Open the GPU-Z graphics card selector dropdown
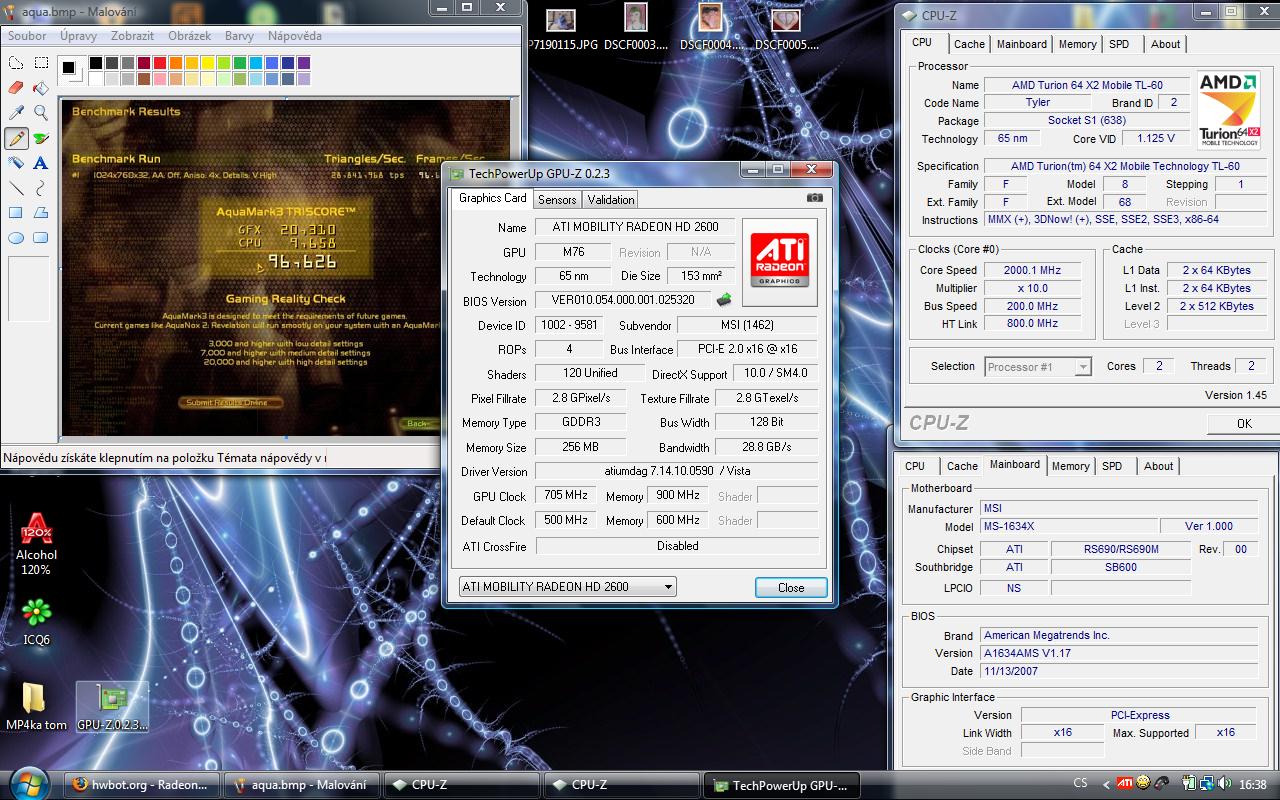This screenshot has height=800, width=1280. tap(567, 587)
